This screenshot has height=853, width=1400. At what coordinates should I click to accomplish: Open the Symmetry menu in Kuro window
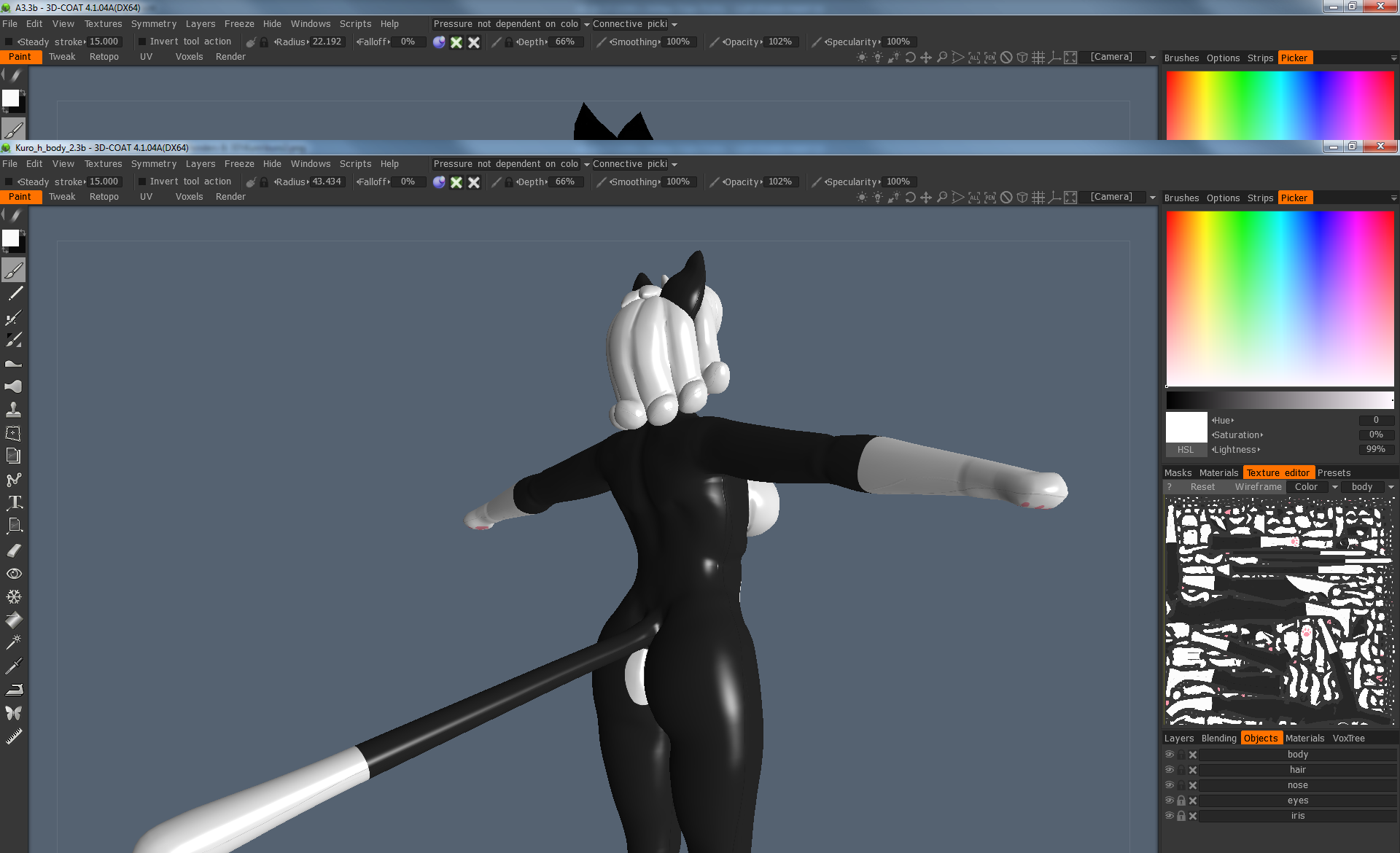click(154, 164)
